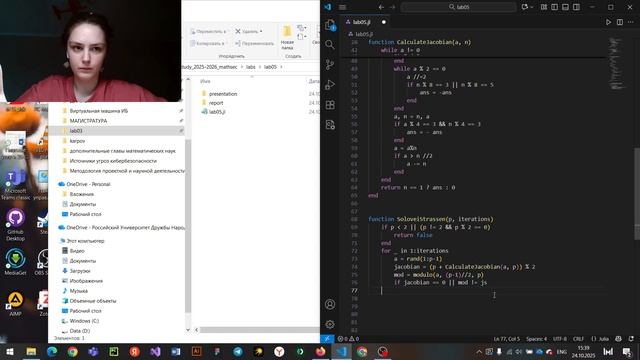The width and height of the screenshot is (640, 360).
Task: Open errors and warnings in status bar
Action: coord(348,339)
